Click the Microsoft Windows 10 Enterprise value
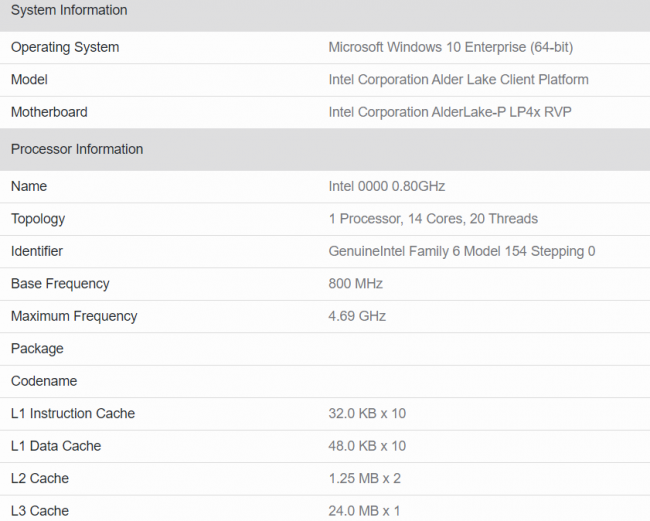Screen dimensions: 650x521 coord(450,47)
